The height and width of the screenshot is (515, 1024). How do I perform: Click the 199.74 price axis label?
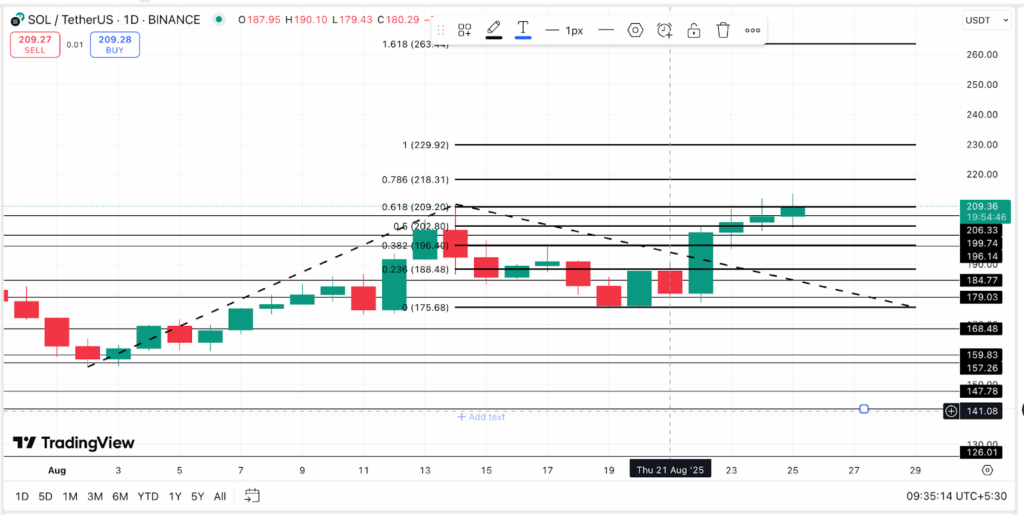pyautogui.click(x=981, y=243)
